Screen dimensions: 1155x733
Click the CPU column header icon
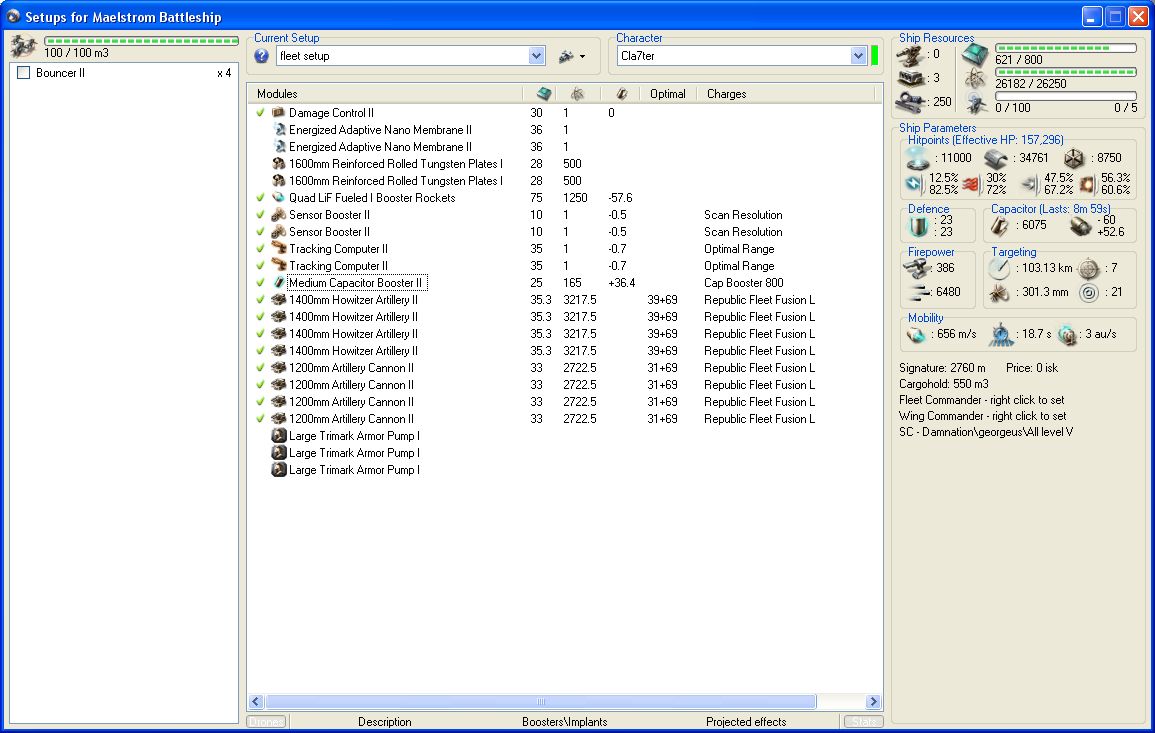[x=544, y=94]
